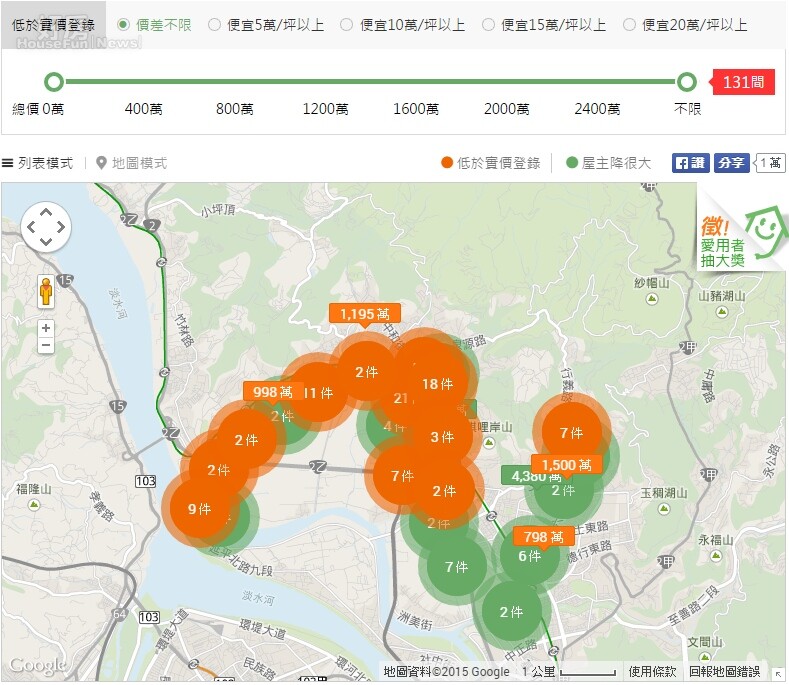Switch to 列表模式 list view
Image resolution: width=789 pixels, height=685 pixels.
click(38, 163)
